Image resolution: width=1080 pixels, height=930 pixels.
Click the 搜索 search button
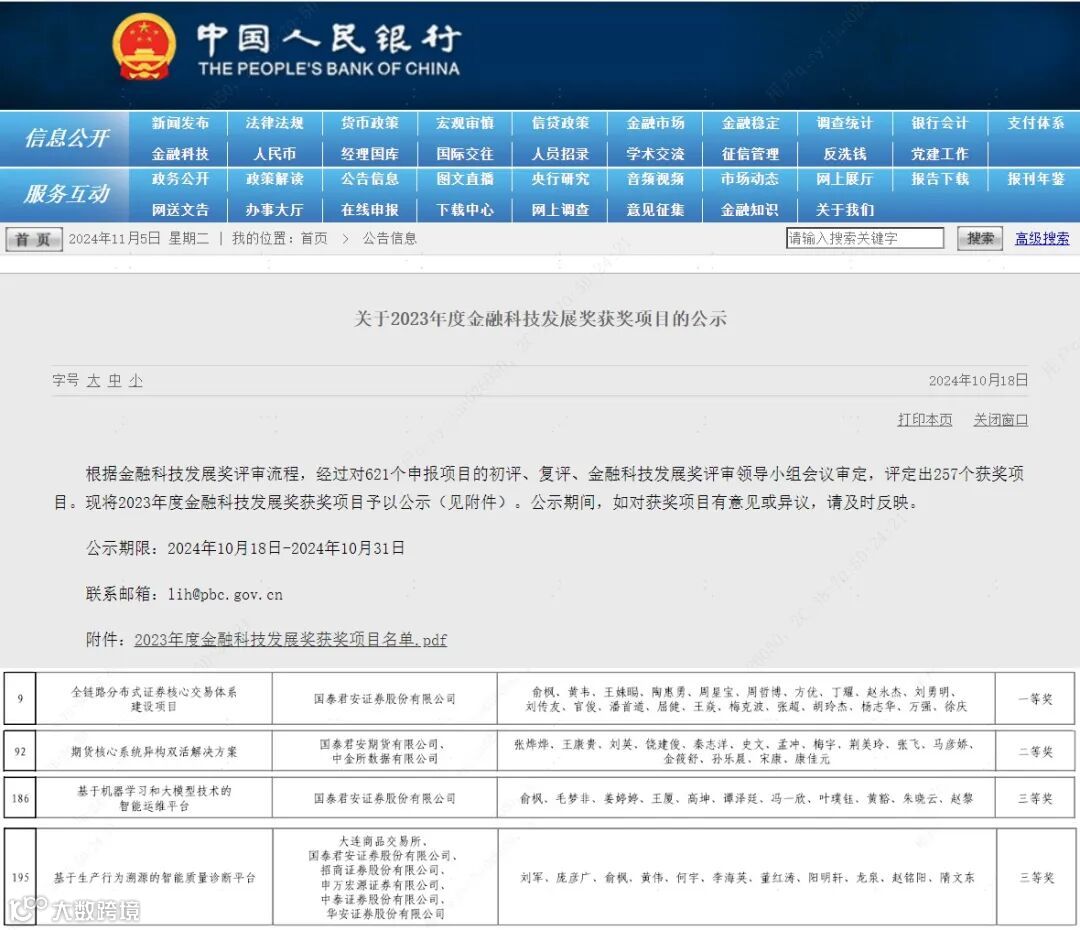click(x=980, y=238)
